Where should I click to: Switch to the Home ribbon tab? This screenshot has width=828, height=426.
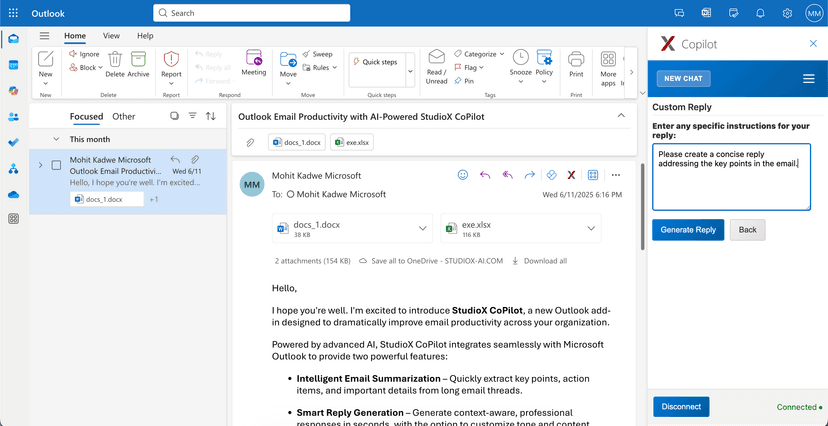(x=75, y=36)
